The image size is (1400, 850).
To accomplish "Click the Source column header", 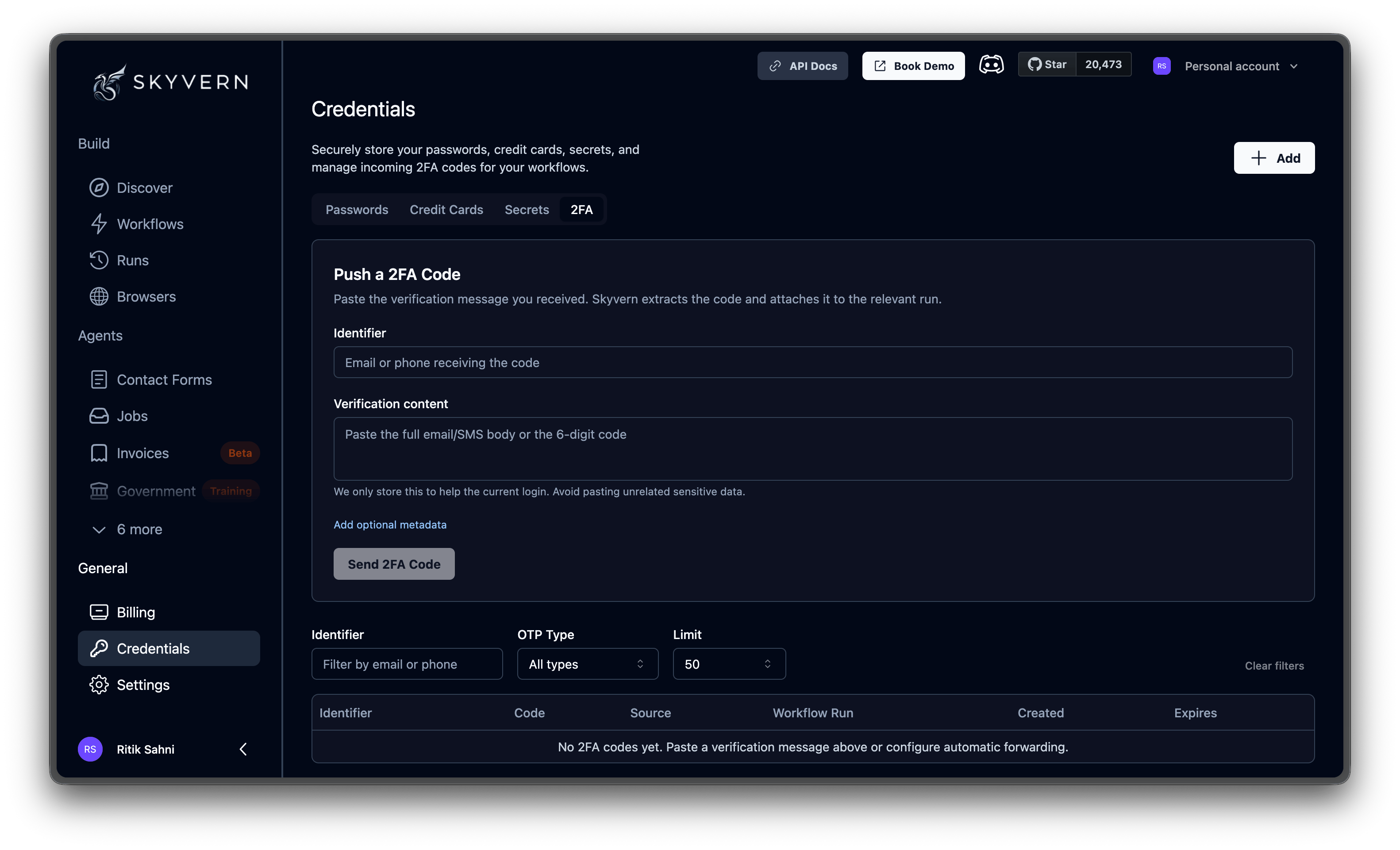I will click(650, 712).
